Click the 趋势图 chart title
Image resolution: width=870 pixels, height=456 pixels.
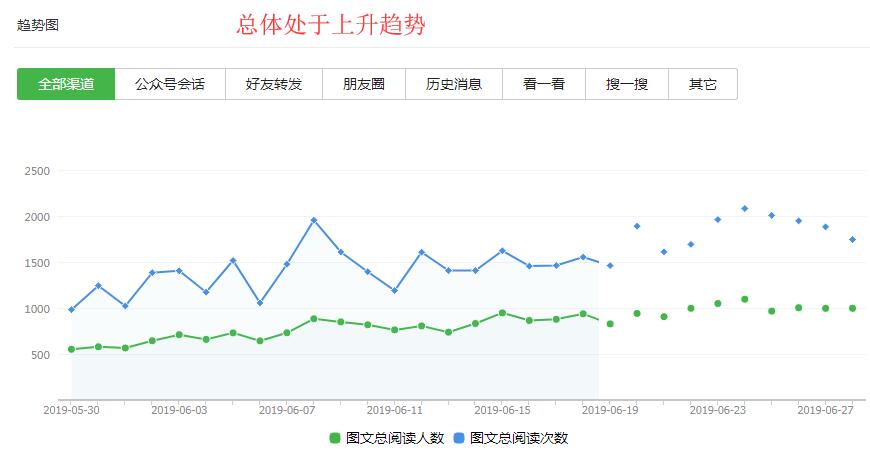(38, 25)
